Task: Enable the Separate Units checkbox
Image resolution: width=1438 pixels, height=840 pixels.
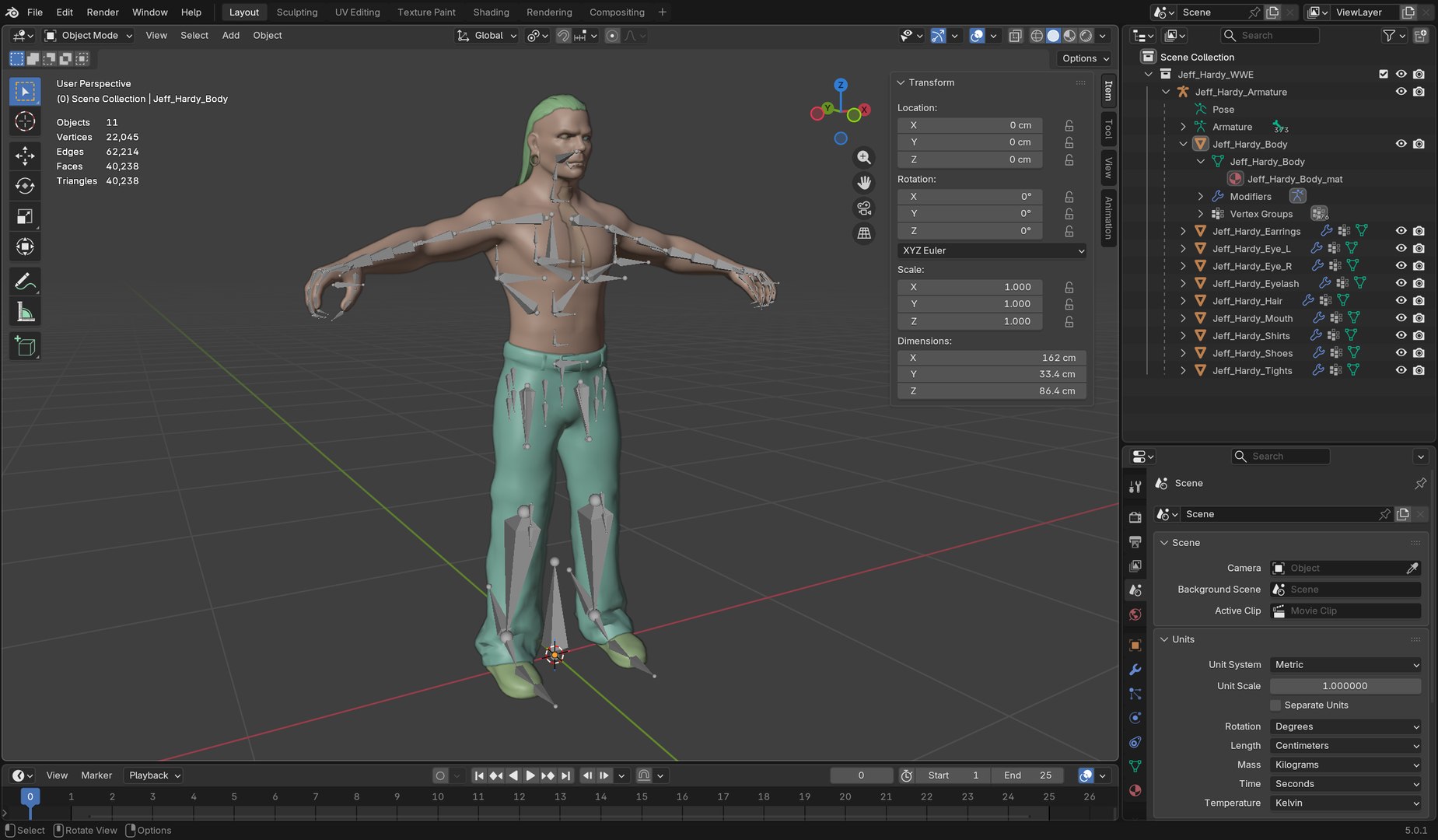Action: (1275, 705)
